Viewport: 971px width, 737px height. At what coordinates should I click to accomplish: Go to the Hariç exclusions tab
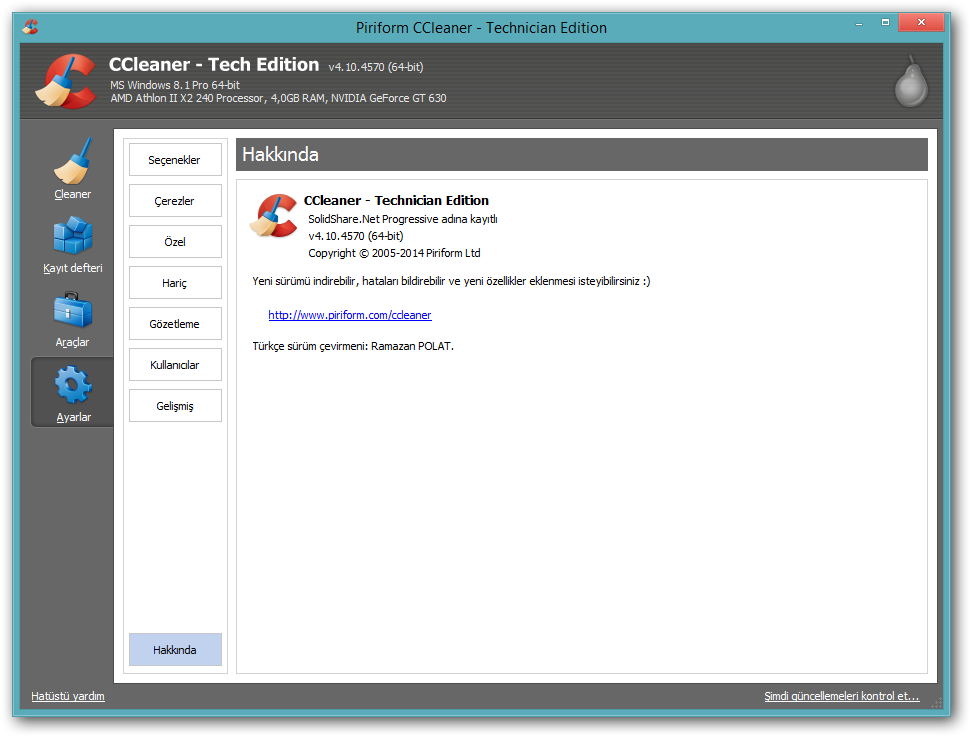pos(175,283)
